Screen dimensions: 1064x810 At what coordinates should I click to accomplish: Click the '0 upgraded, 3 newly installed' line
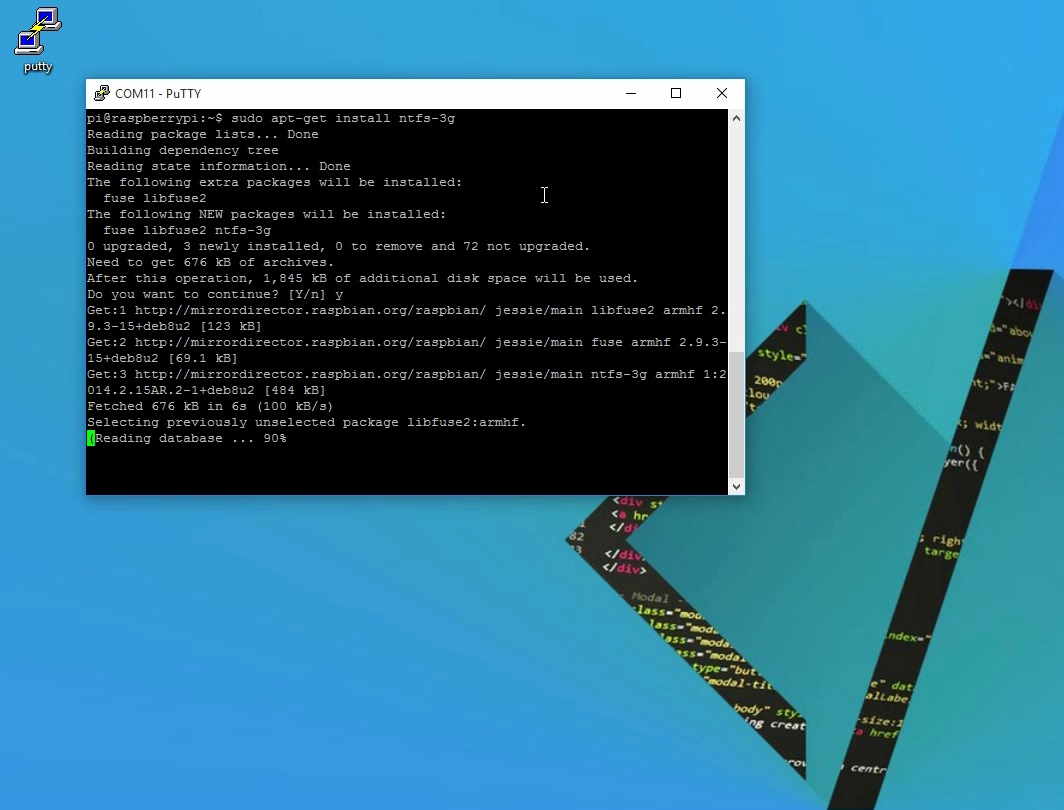pyautogui.click(x=339, y=246)
